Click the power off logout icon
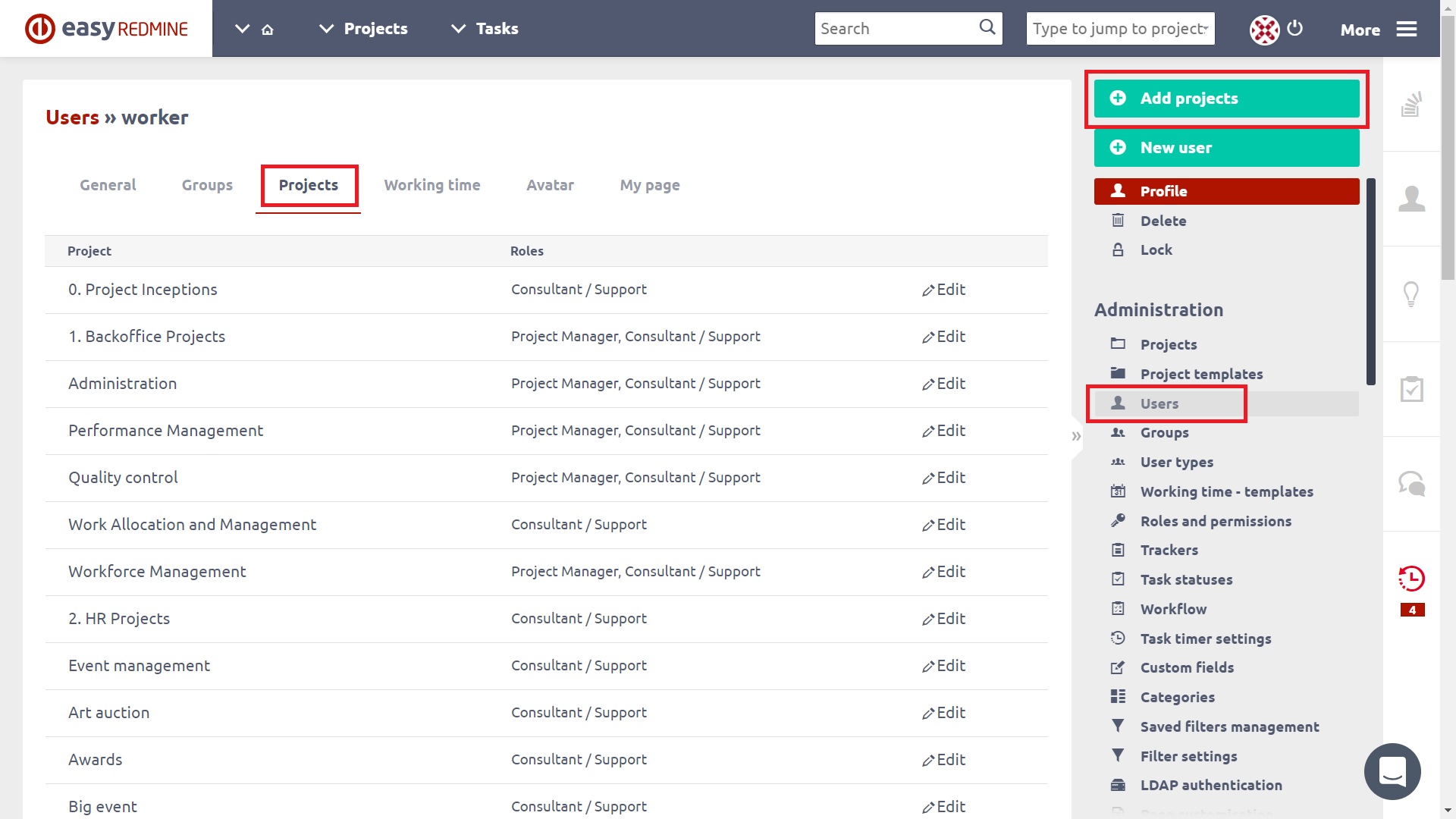 tap(1295, 28)
